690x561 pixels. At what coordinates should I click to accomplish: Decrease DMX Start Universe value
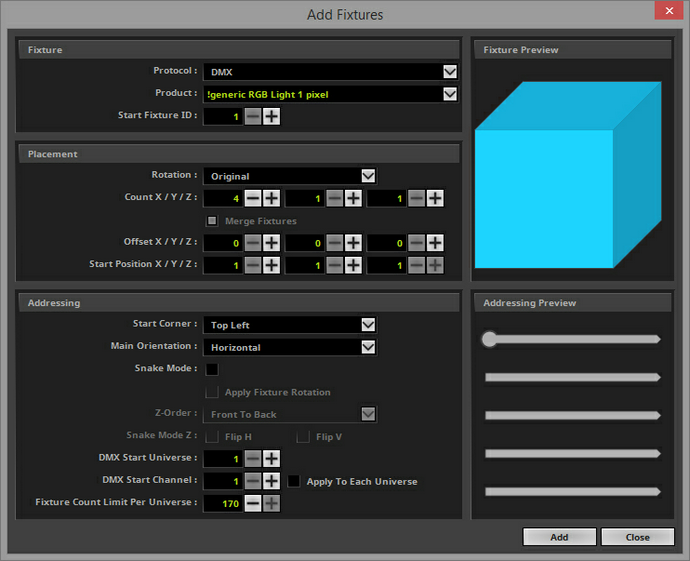(x=253, y=459)
